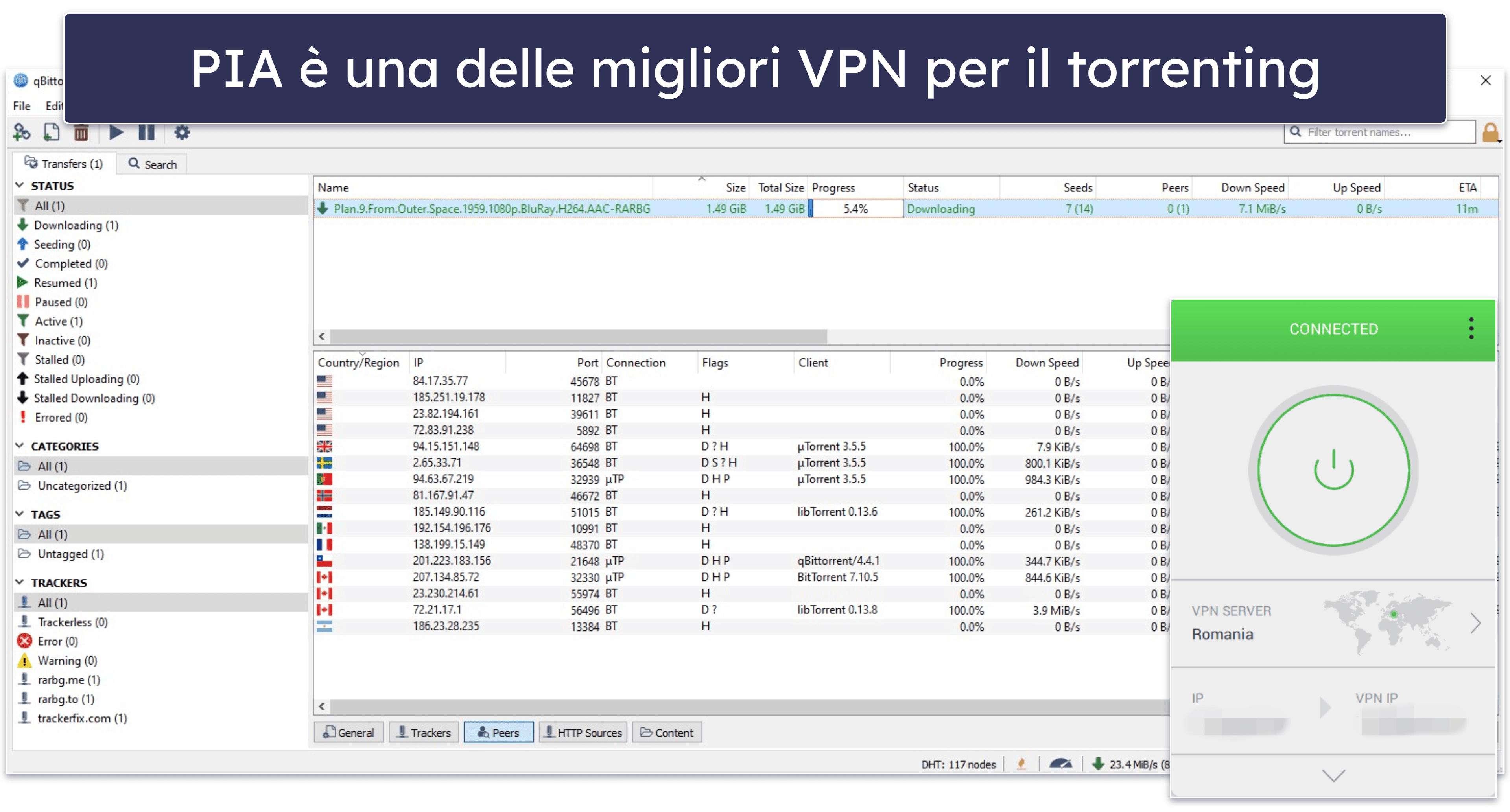The height and width of the screenshot is (812, 1510).
Task: Click the connection status flame icon
Action: pos(1022,763)
